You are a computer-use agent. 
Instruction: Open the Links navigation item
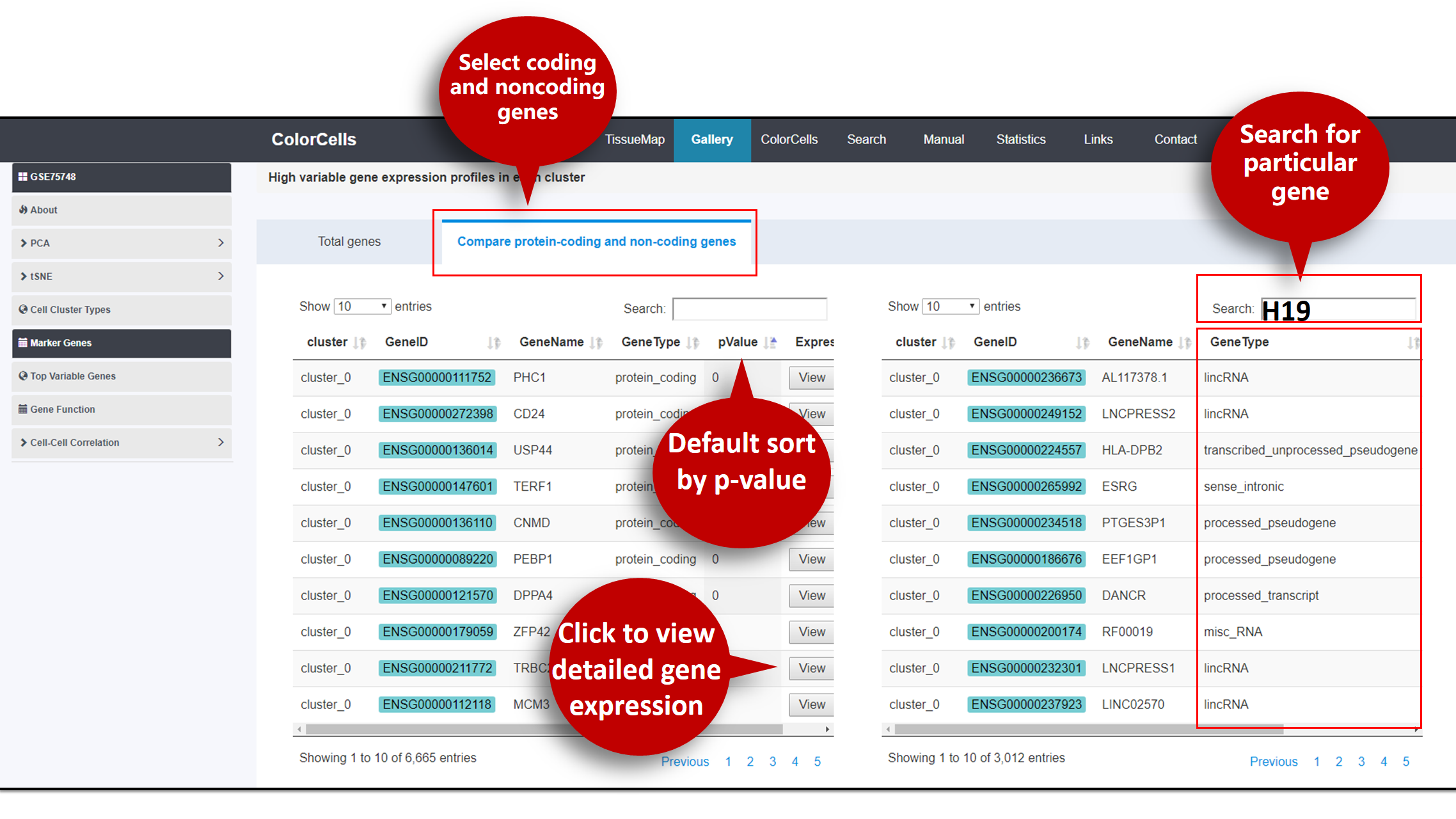[1098, 139]
